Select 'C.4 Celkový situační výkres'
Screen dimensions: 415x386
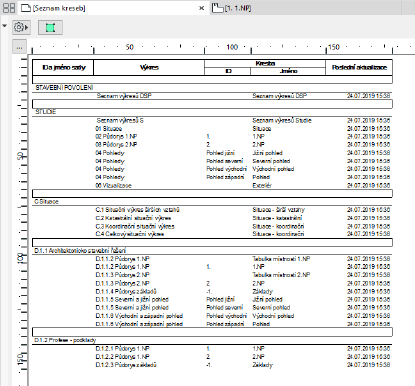pos(130,234)
